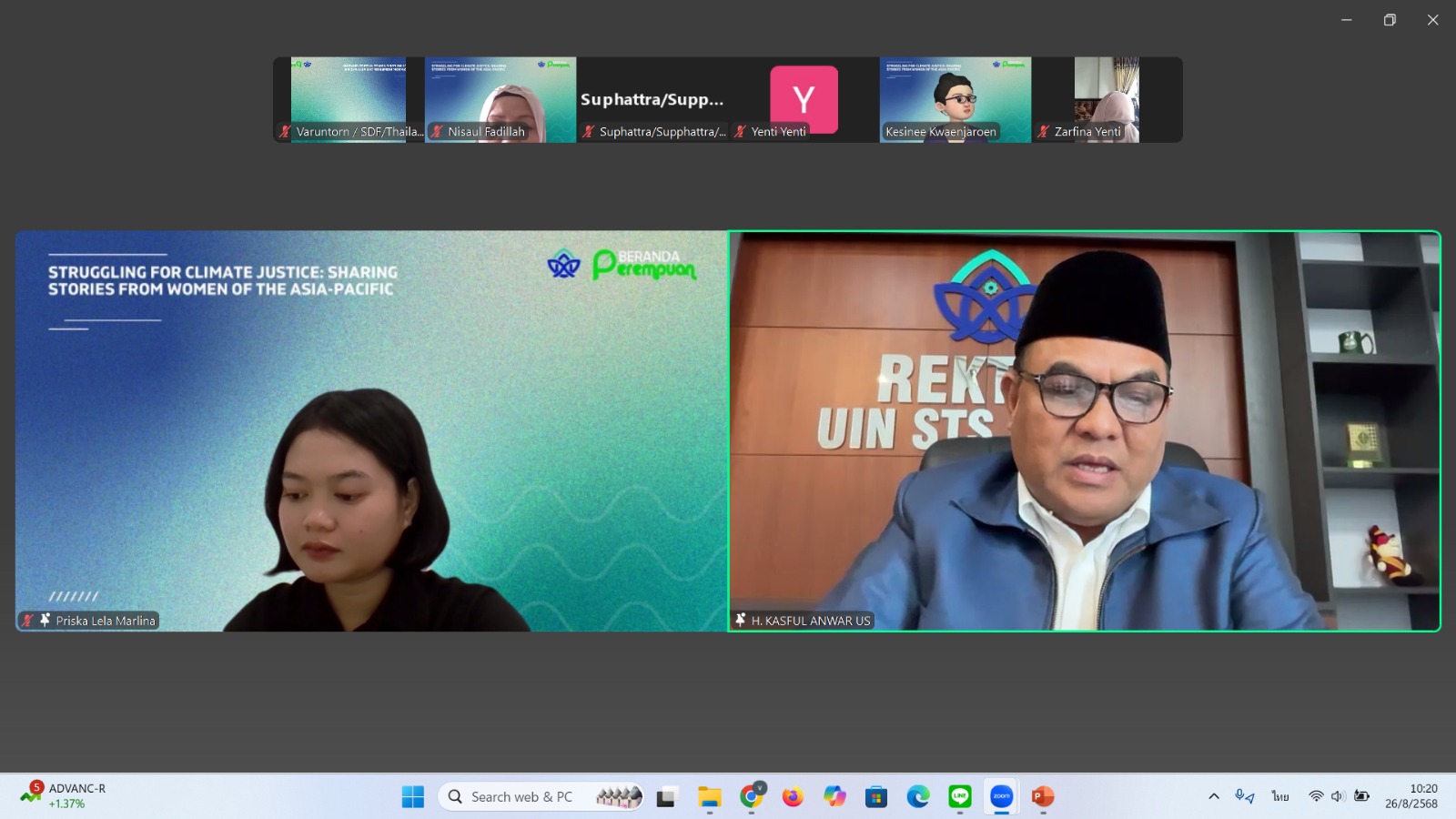Open the Wi-Fi network tray icon
Screen dimensions: 1456x819
(1316, 796)
